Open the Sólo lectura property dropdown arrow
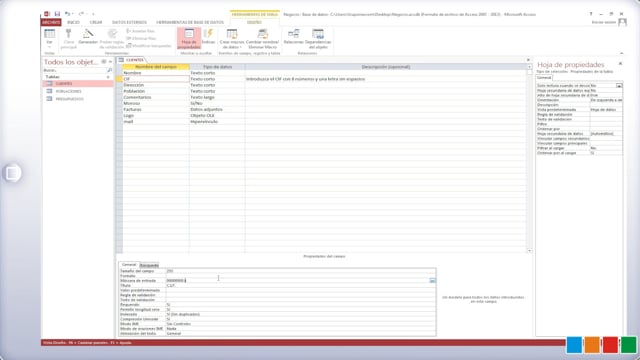 point(619,86)
